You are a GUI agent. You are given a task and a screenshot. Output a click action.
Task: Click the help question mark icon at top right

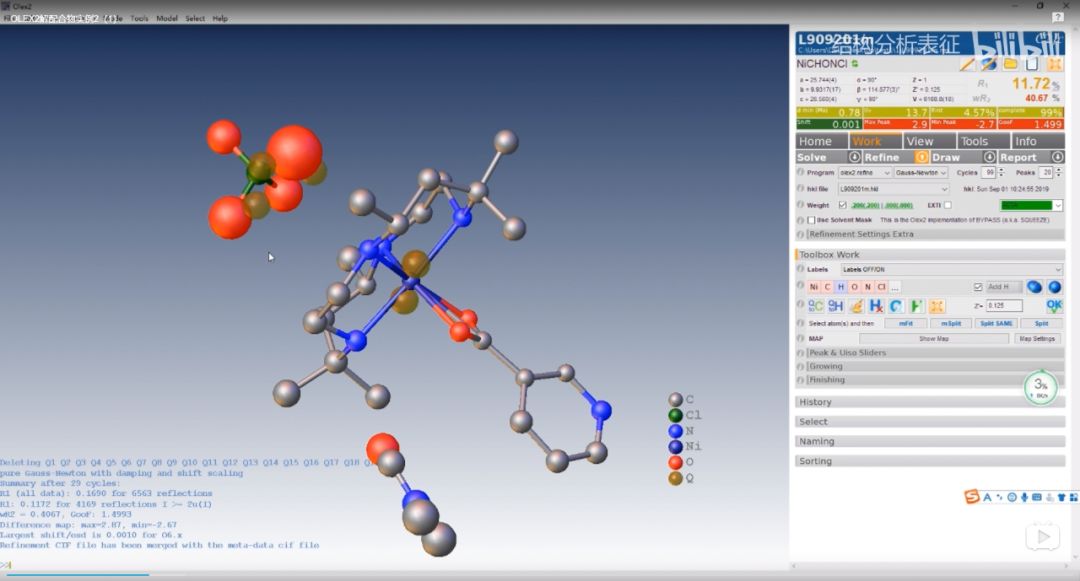(x=1057, y=17)
